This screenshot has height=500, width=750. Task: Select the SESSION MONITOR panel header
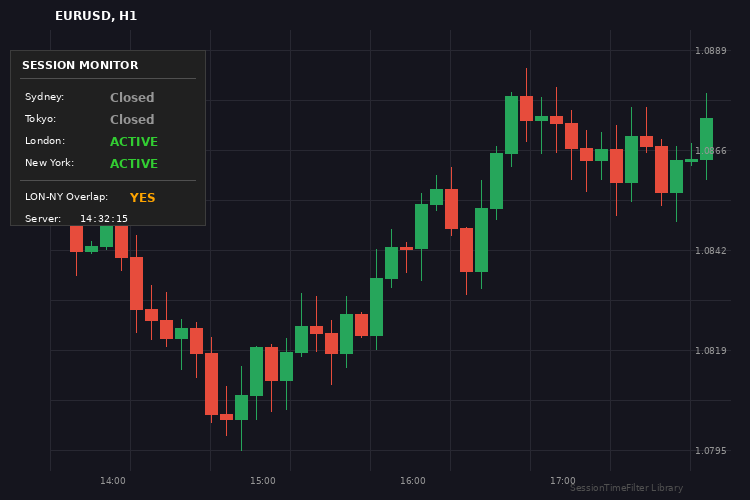(80, 66)
